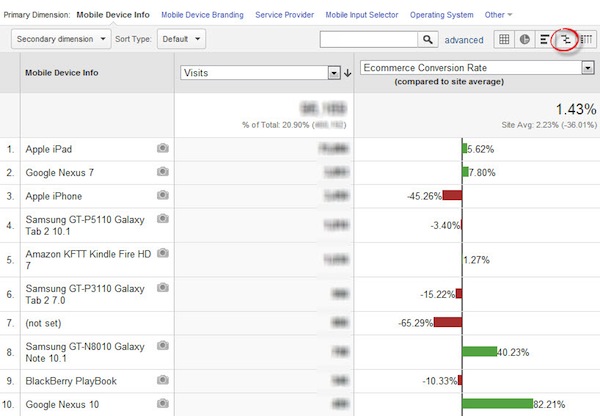The width and height of the screenshot is (600, 416).
Task: Click the 82.21% green comparison bar
Action: [497, 403]
